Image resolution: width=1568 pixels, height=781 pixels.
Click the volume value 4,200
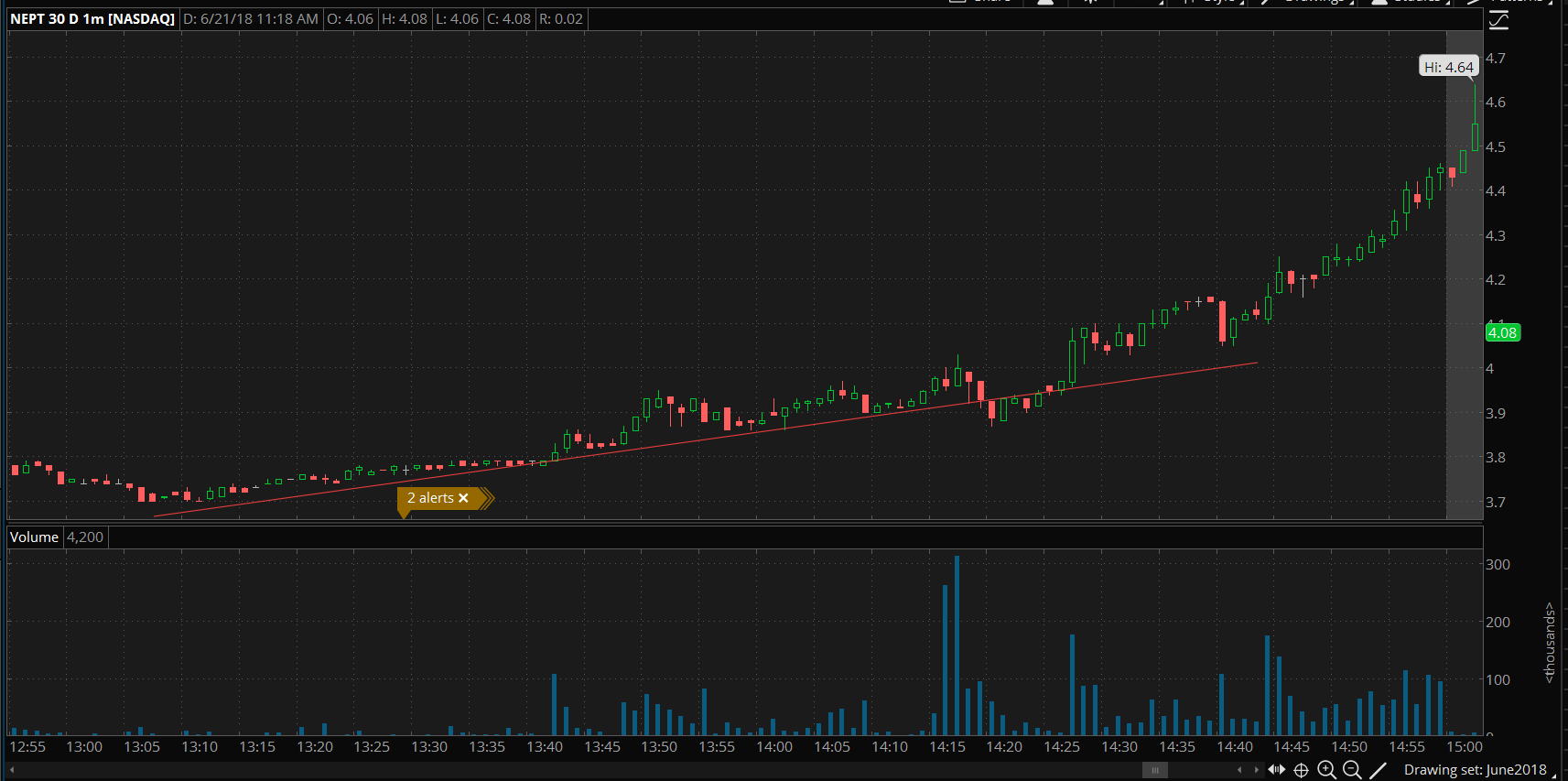coord(85,537)
